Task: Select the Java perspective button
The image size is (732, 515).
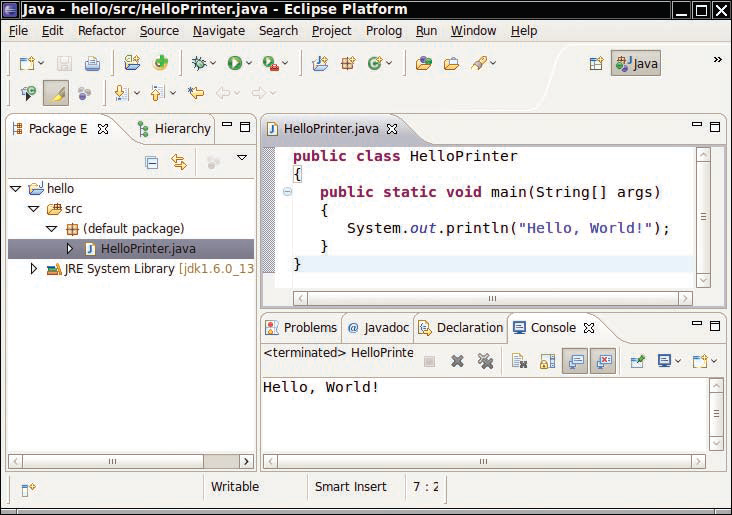Action: pos(636,63)
